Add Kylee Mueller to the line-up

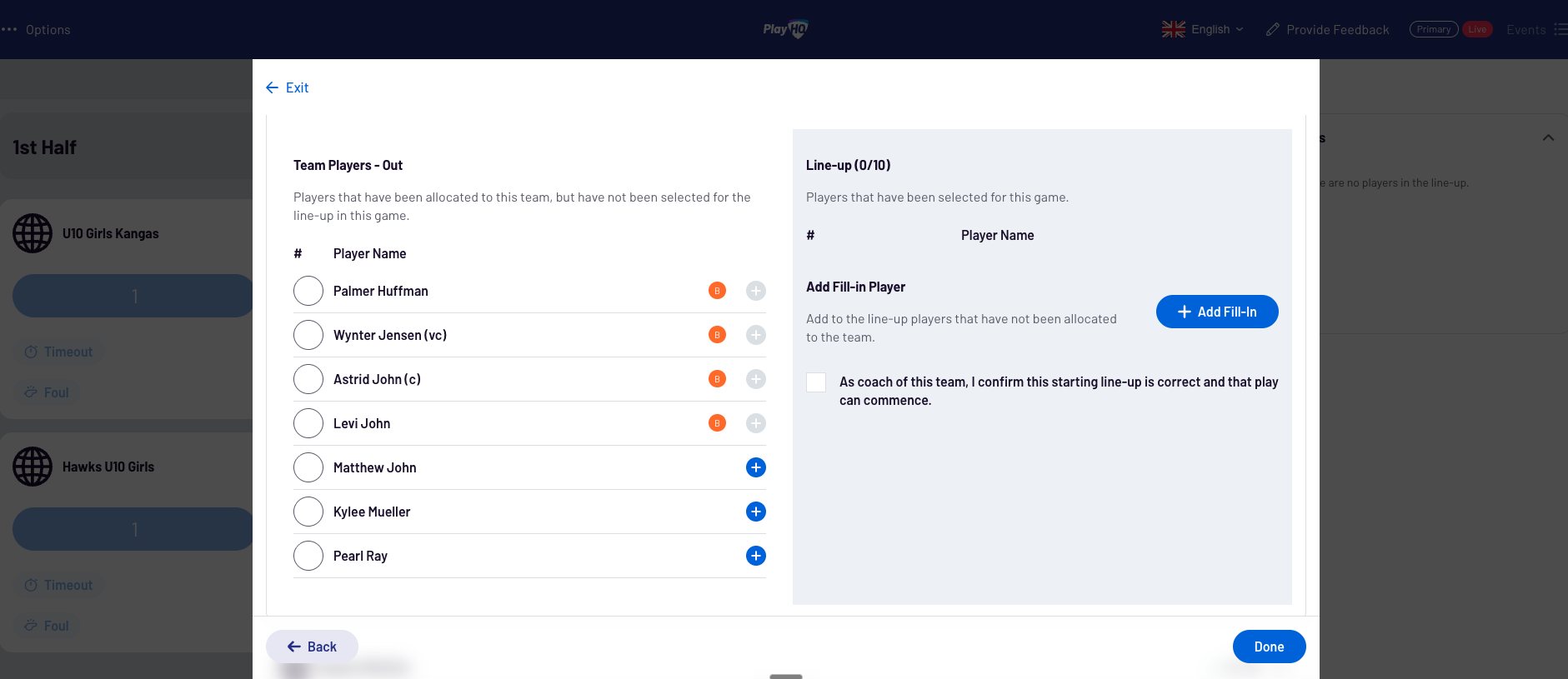(x=756, y=512)
